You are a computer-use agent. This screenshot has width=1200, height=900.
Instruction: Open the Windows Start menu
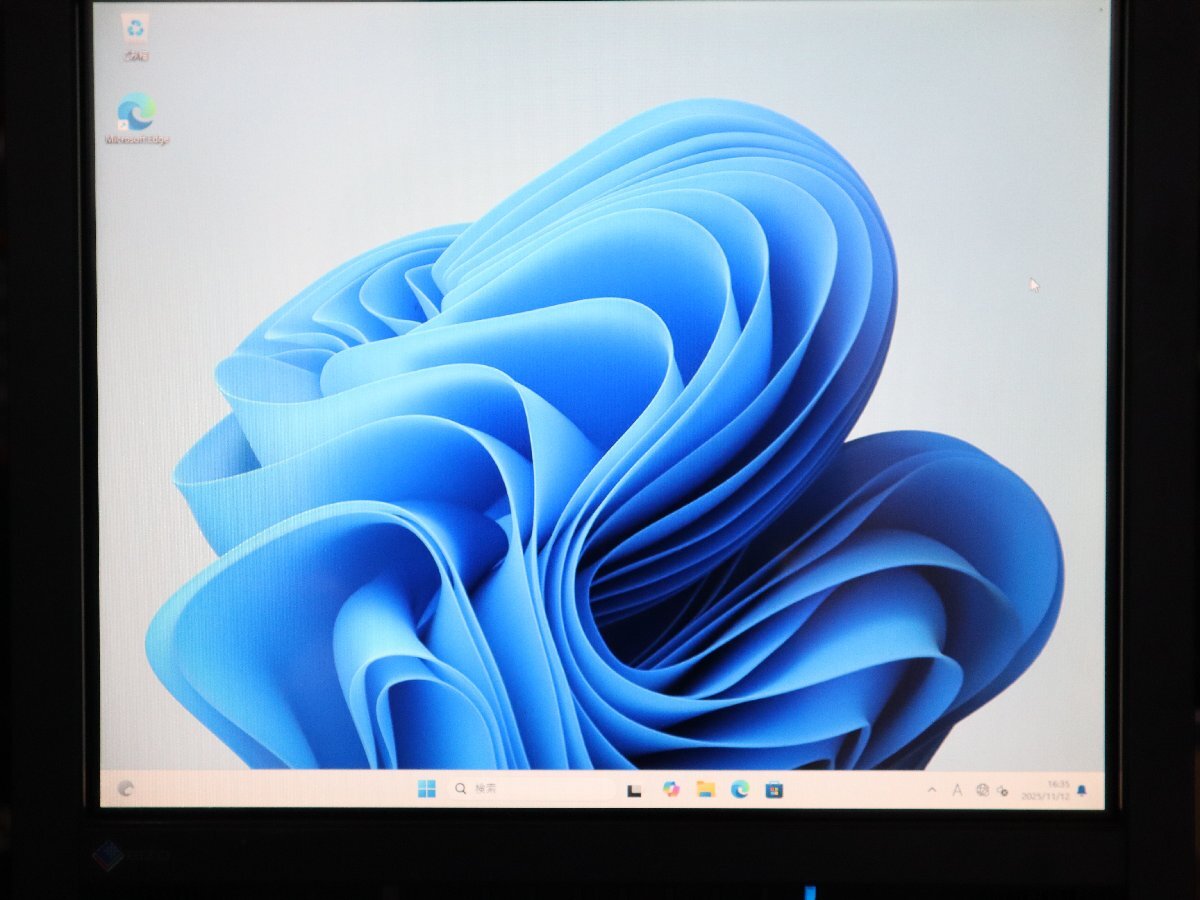click(427, 789)
